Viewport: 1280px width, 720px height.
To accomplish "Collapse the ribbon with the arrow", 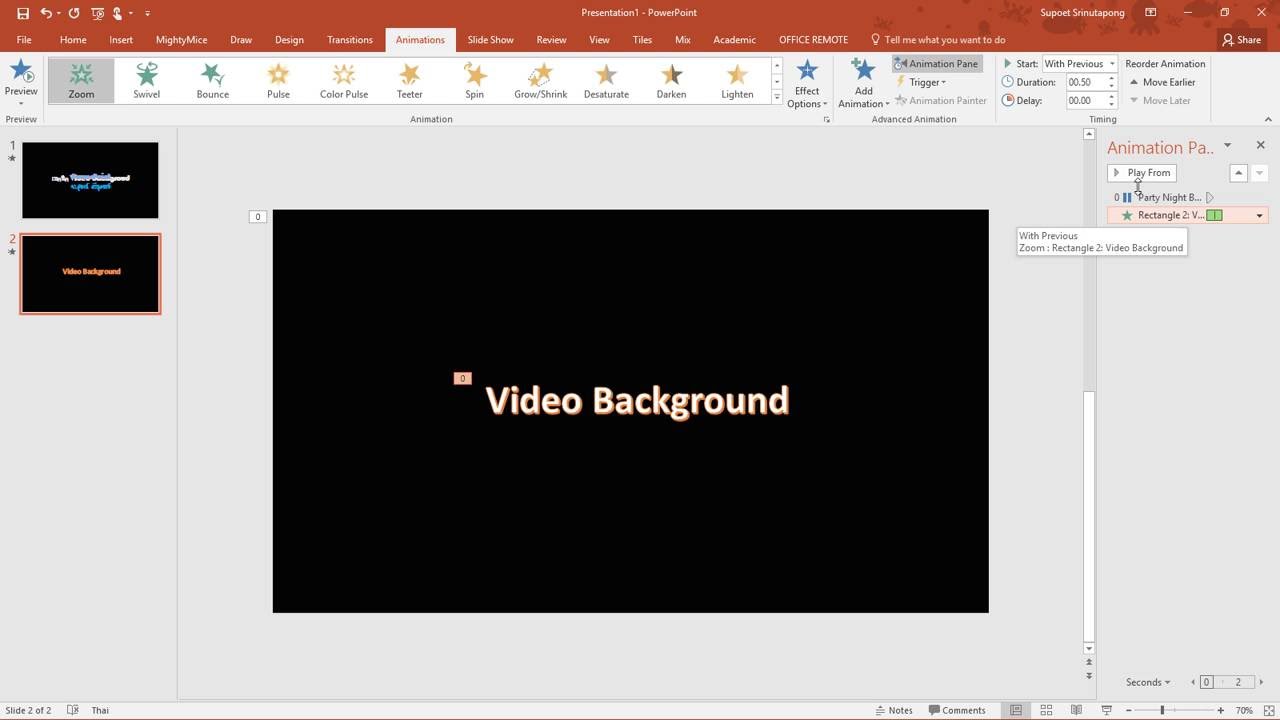I will tap(1268, 119).
